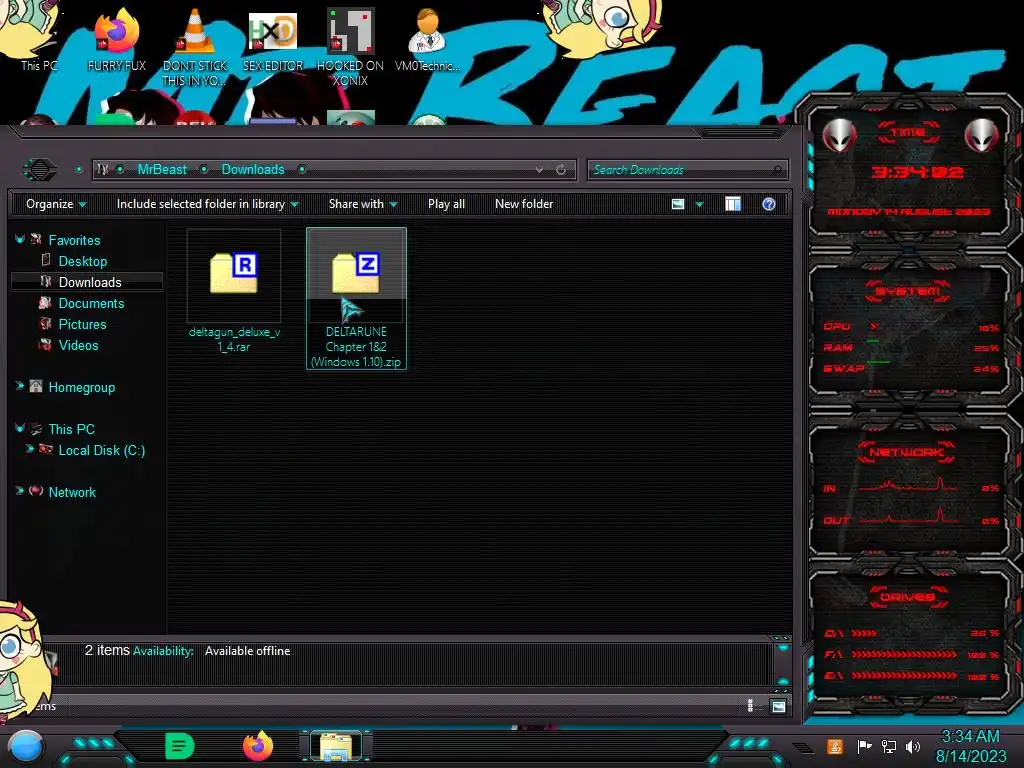Image resolution: width=1024 pixels, height=768 pixels.
Task: Select Pictures in Favorites
Action: [x=82, y=324]
